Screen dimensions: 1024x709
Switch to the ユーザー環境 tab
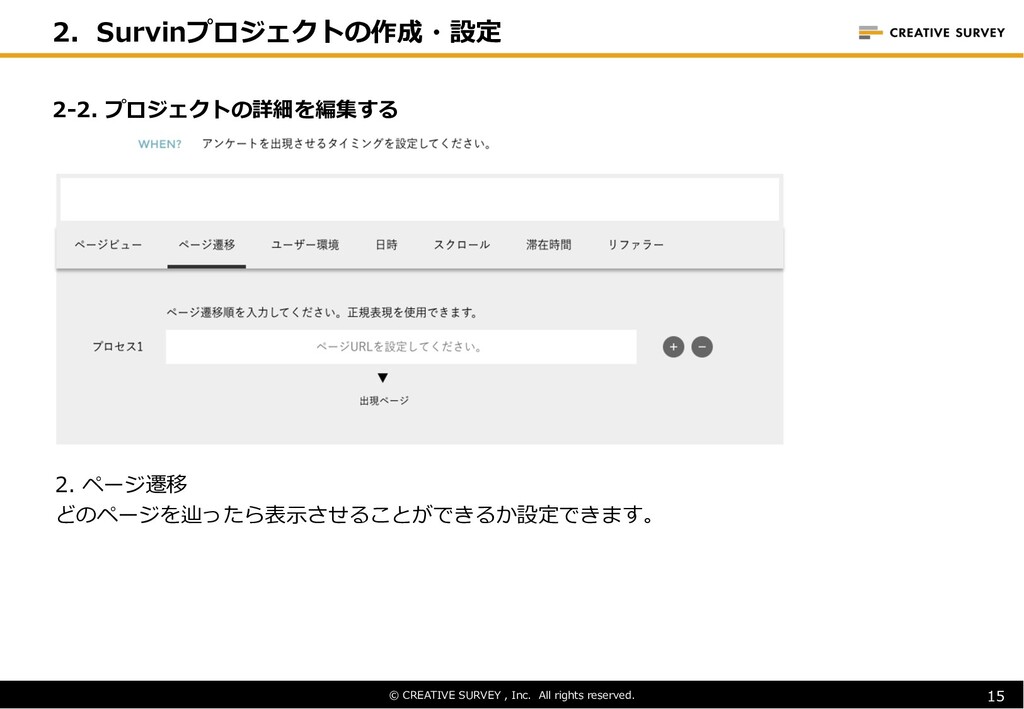tap(305, 245)
